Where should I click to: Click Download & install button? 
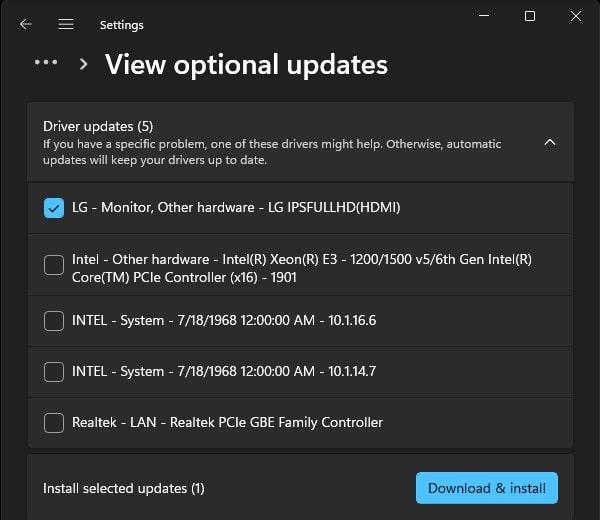pos(487,488)
